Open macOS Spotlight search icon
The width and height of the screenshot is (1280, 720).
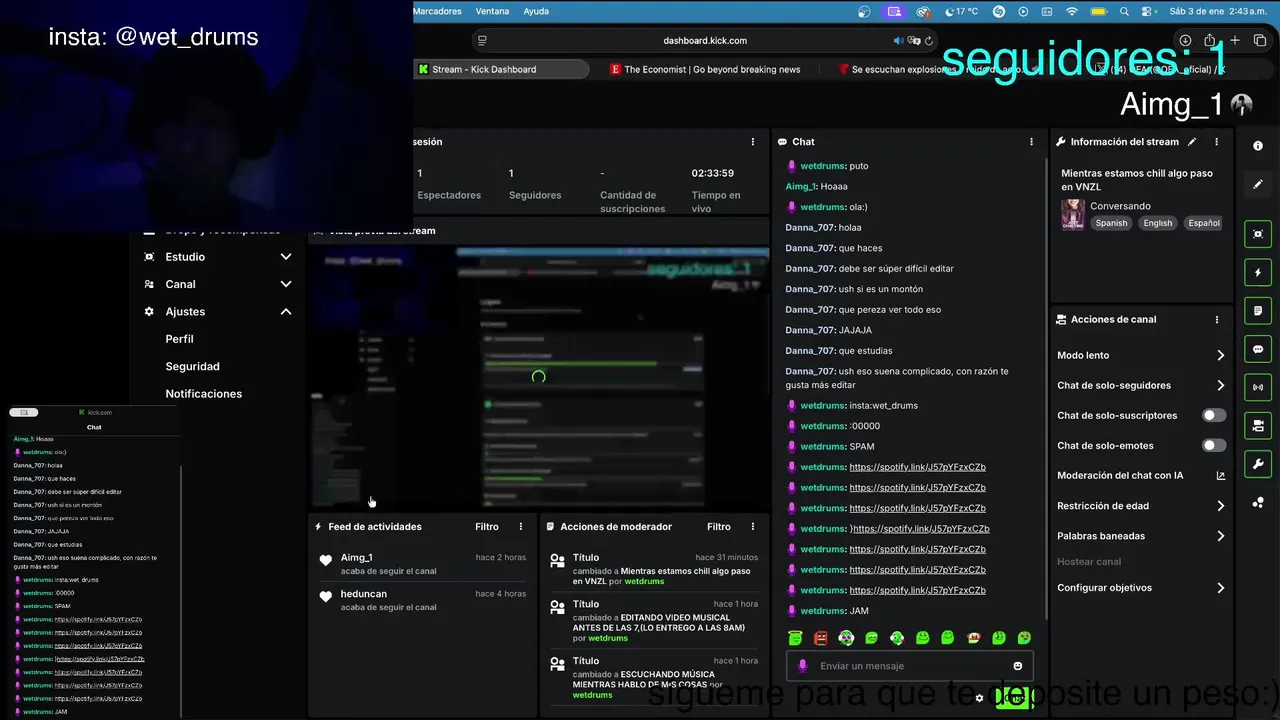coord(1125,11)
